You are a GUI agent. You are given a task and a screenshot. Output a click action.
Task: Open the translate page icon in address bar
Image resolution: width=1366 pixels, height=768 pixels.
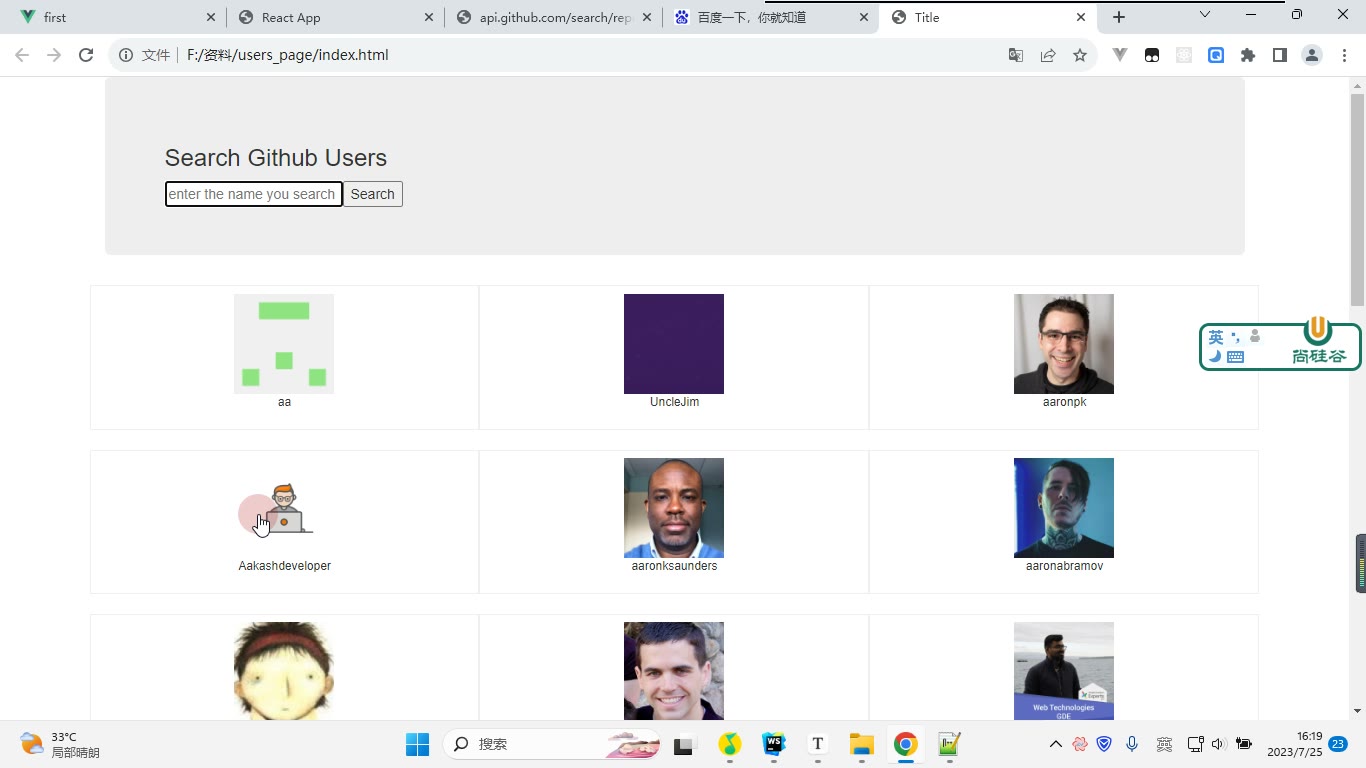1016,56
